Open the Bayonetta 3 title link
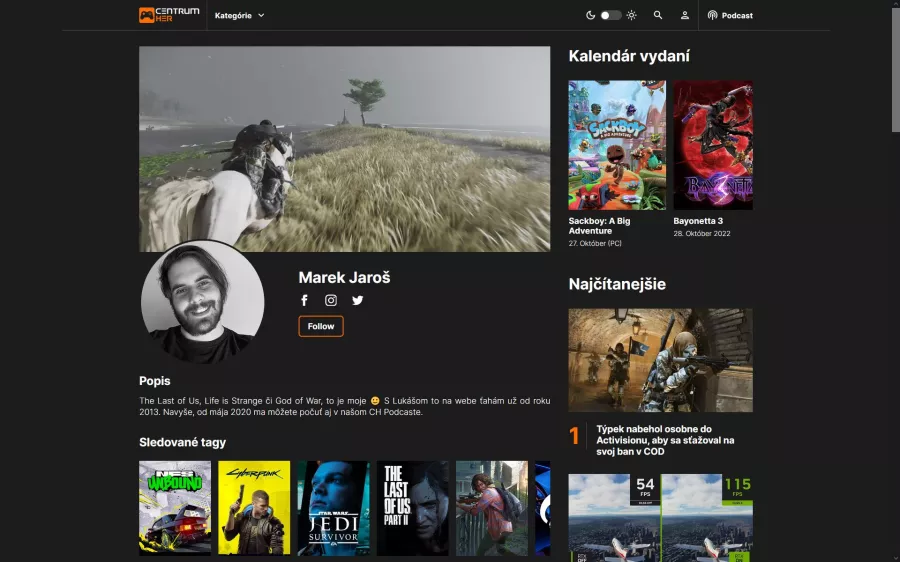900x562 pixels. 698,221
